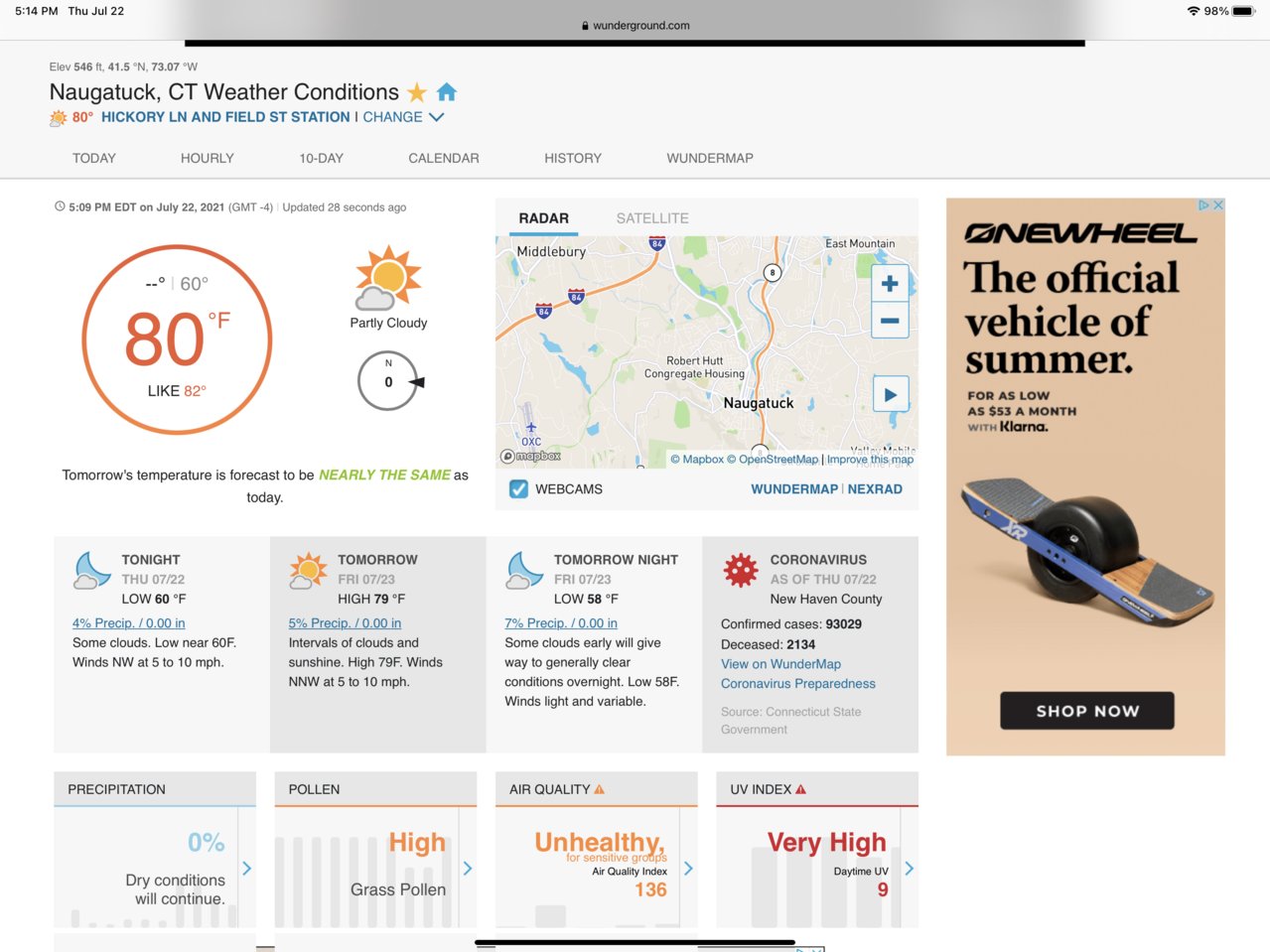Click the partly cloudy condition icon
Viewport: 1270px width, 952px height.
tap(388, 278)
